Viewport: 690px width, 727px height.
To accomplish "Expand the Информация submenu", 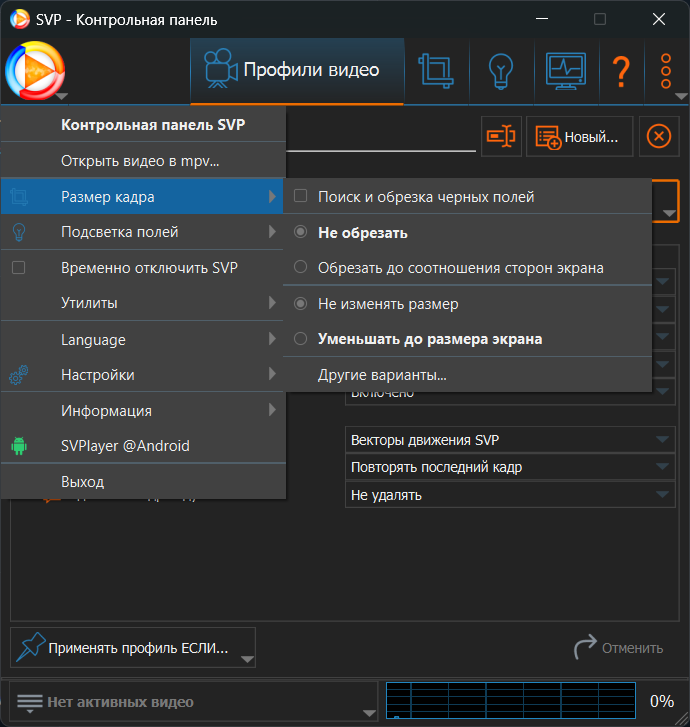I will (142, 410).
